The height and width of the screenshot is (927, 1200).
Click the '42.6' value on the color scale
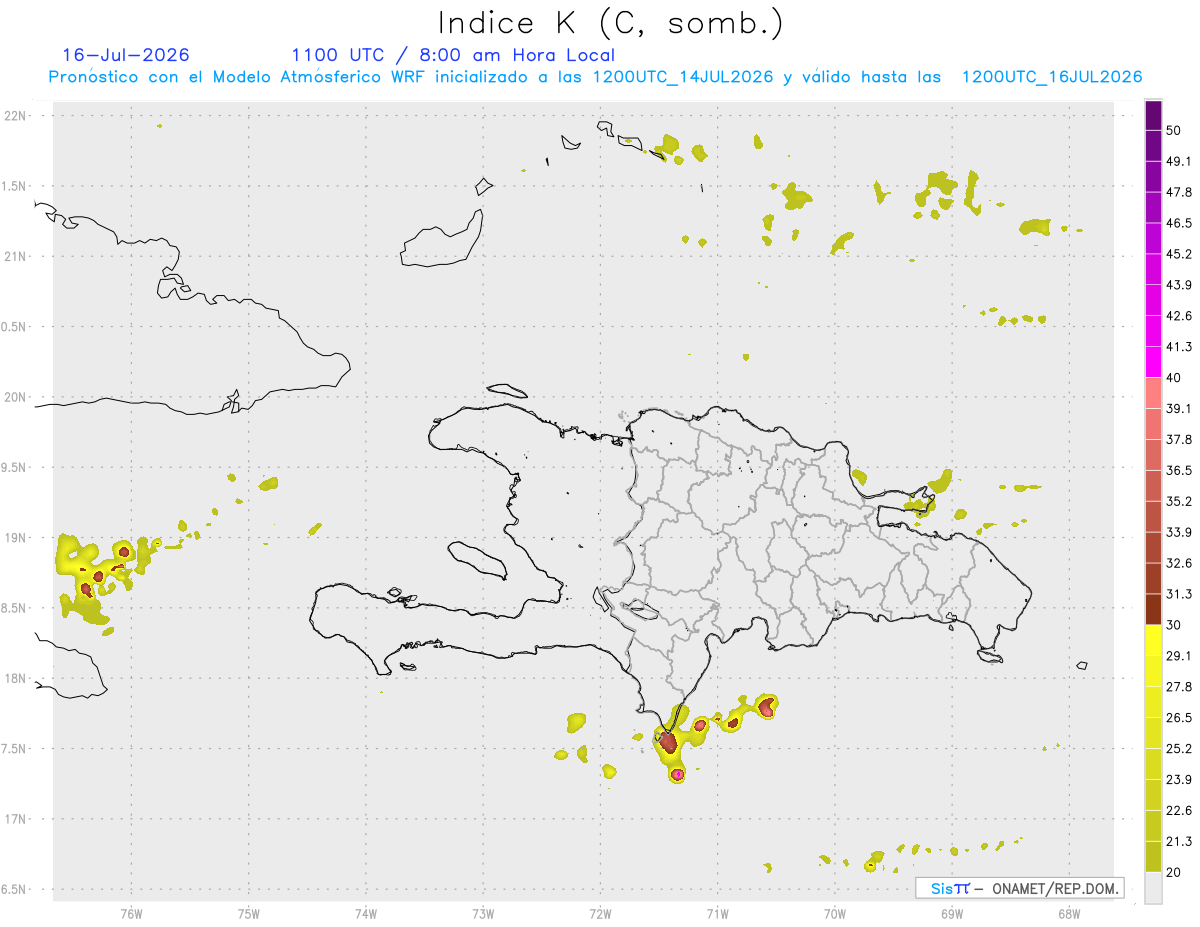[x=1179, y=316]
